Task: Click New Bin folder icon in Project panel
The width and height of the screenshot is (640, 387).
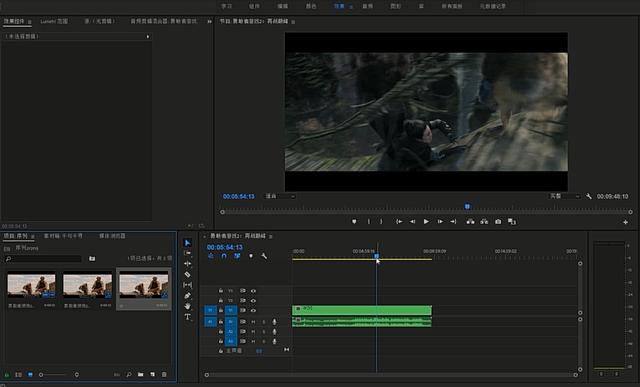Action: click(x=140, y=374)
